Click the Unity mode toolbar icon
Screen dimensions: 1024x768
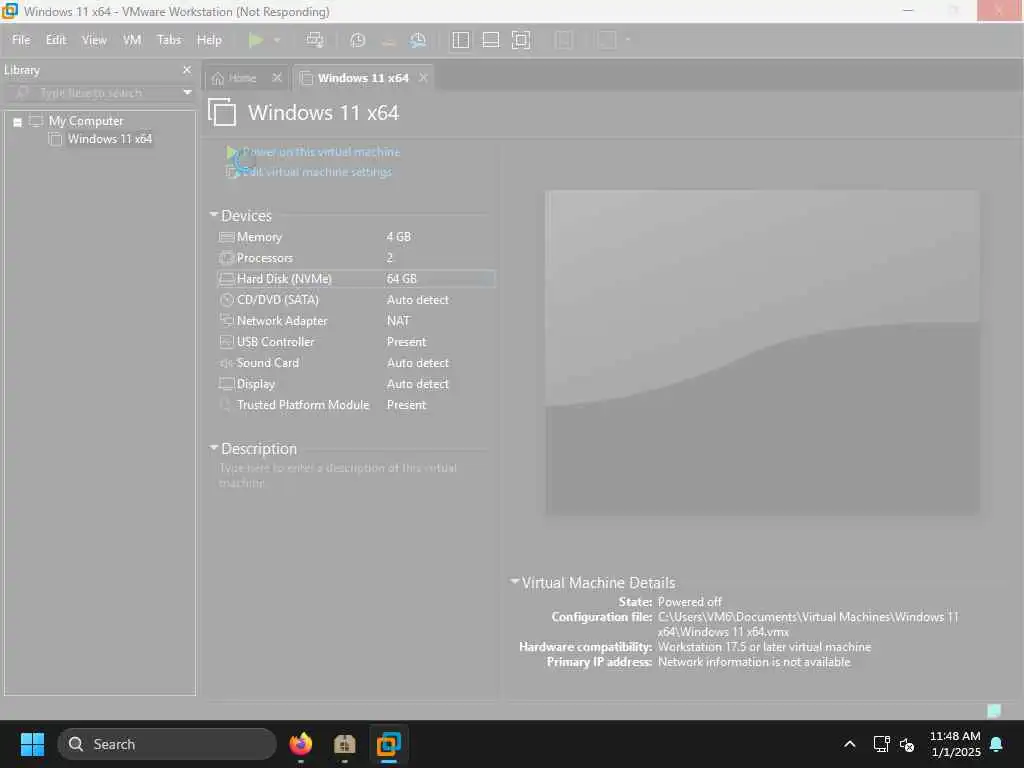coord(564,40)
